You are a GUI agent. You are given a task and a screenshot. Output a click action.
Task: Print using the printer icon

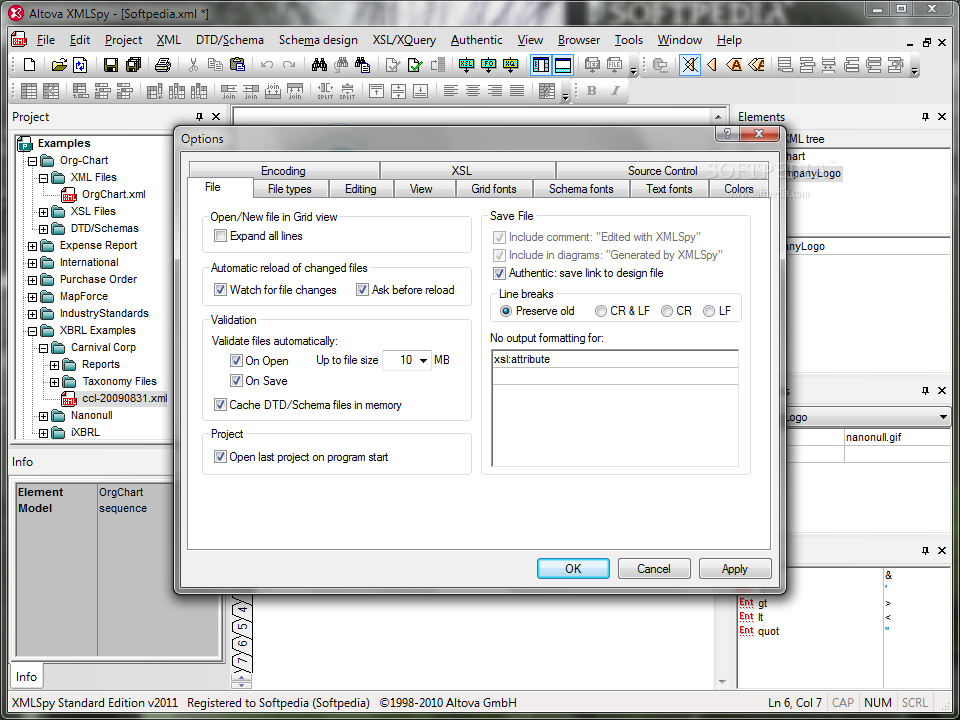coord(162,64)
